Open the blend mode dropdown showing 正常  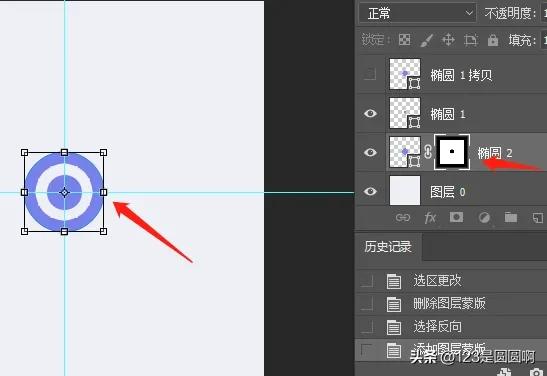[418, 13]
